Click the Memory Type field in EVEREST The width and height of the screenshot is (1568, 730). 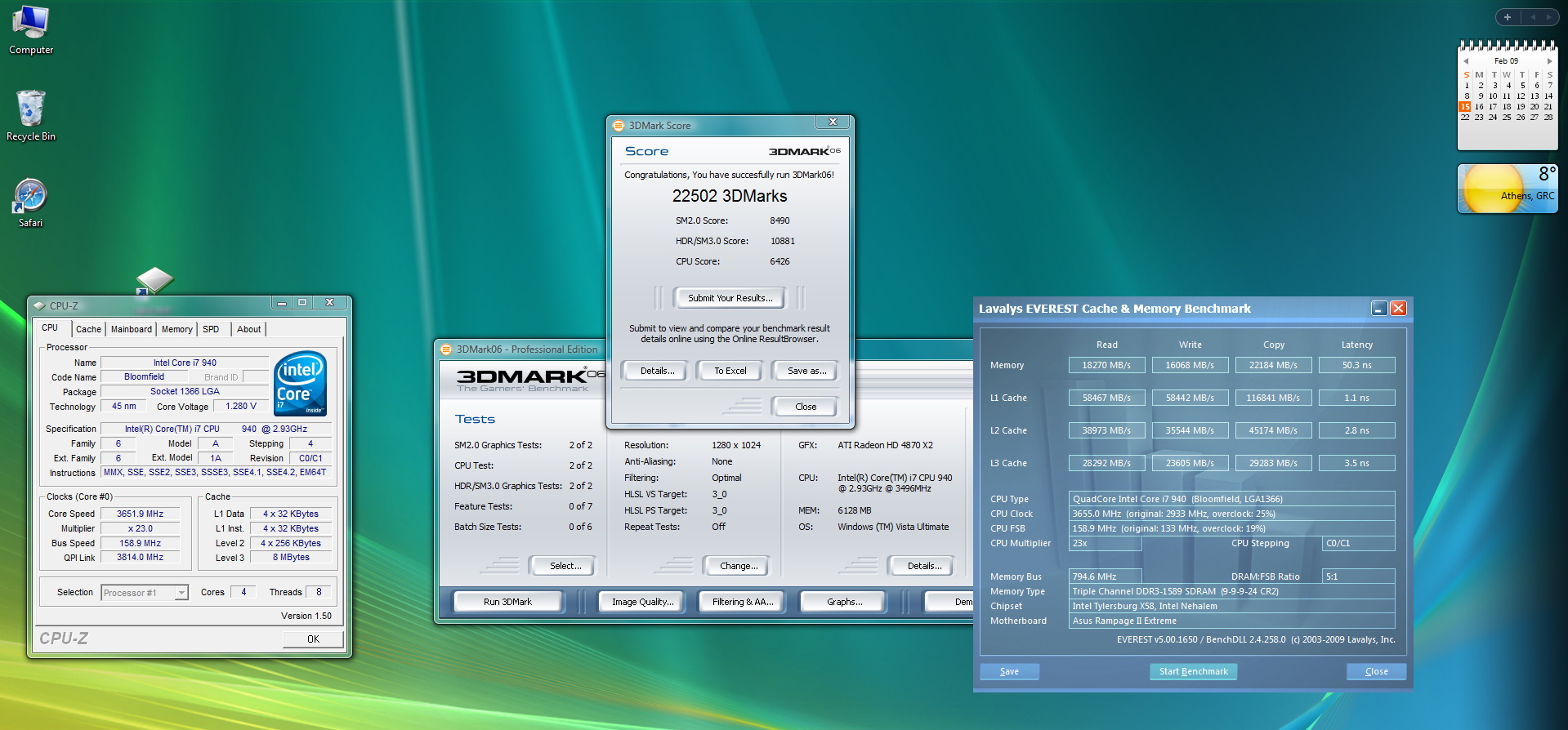pos(1231,591)
